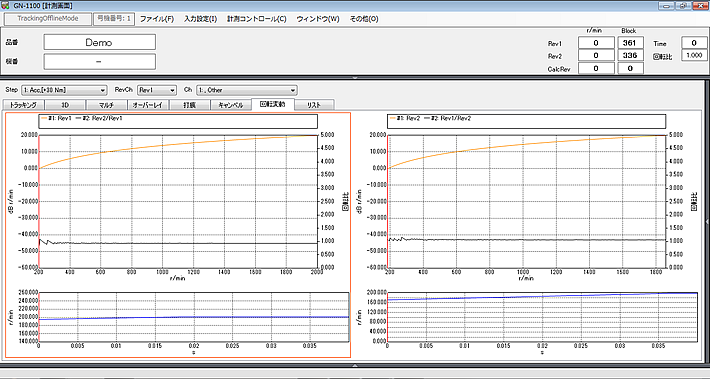Open the RevCh dropdown set to Rev1
Viewport: 710px width, 379px height.
(x=157, y=90)
